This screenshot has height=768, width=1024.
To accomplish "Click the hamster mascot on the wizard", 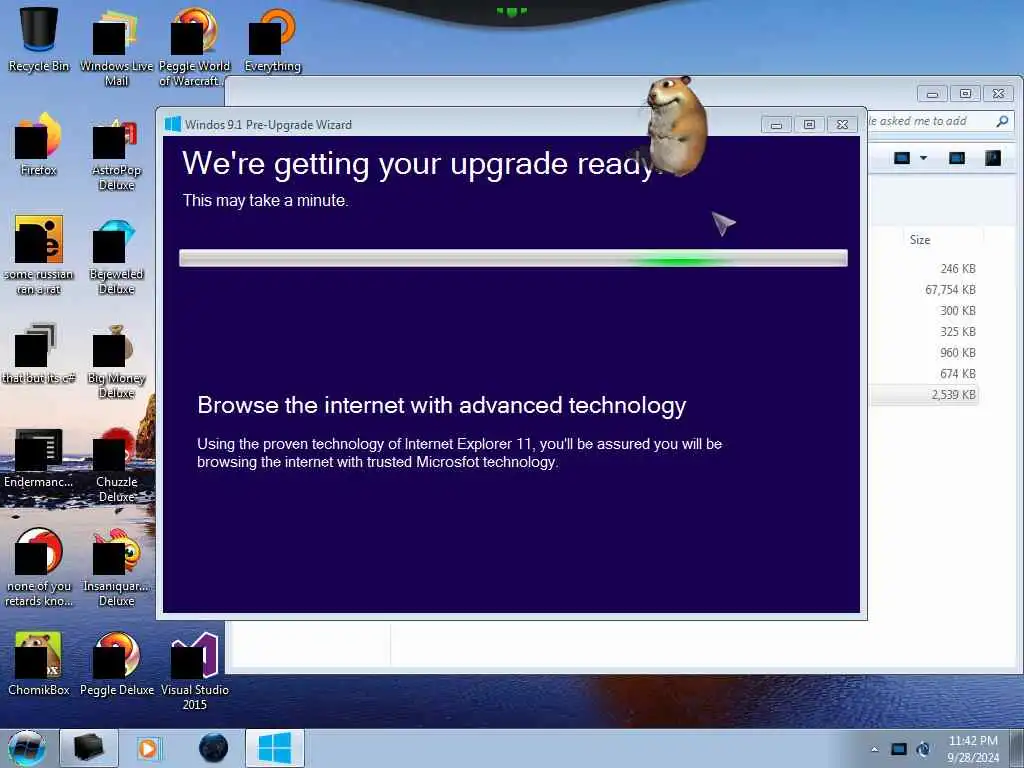I will point(677,125).
